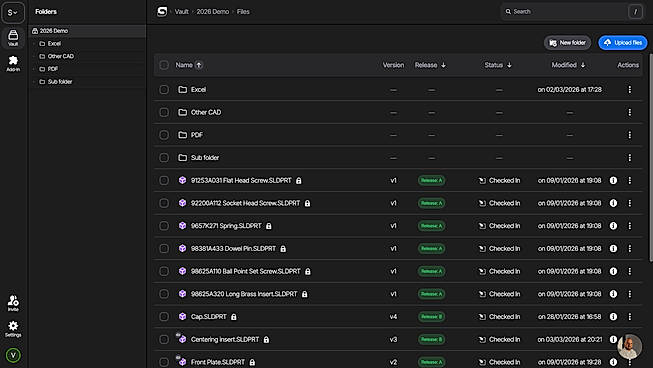Sort by Name column arrow

(x=199, y=65)
